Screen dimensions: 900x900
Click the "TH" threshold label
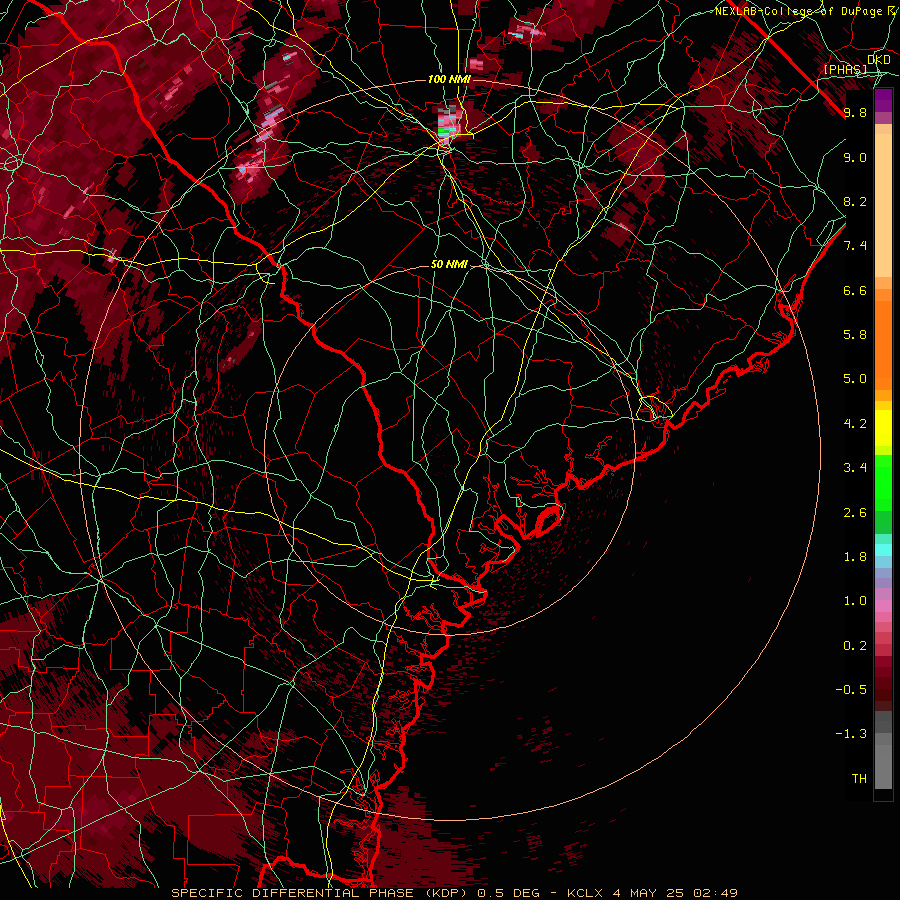pyautogui.click(x=859, y=779)
